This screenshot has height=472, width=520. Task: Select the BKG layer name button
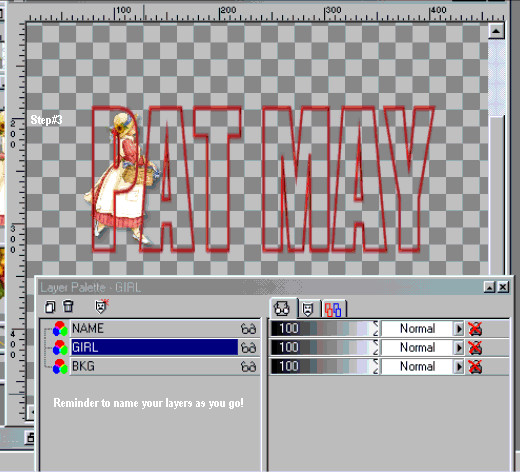click(x=154, y=367)
